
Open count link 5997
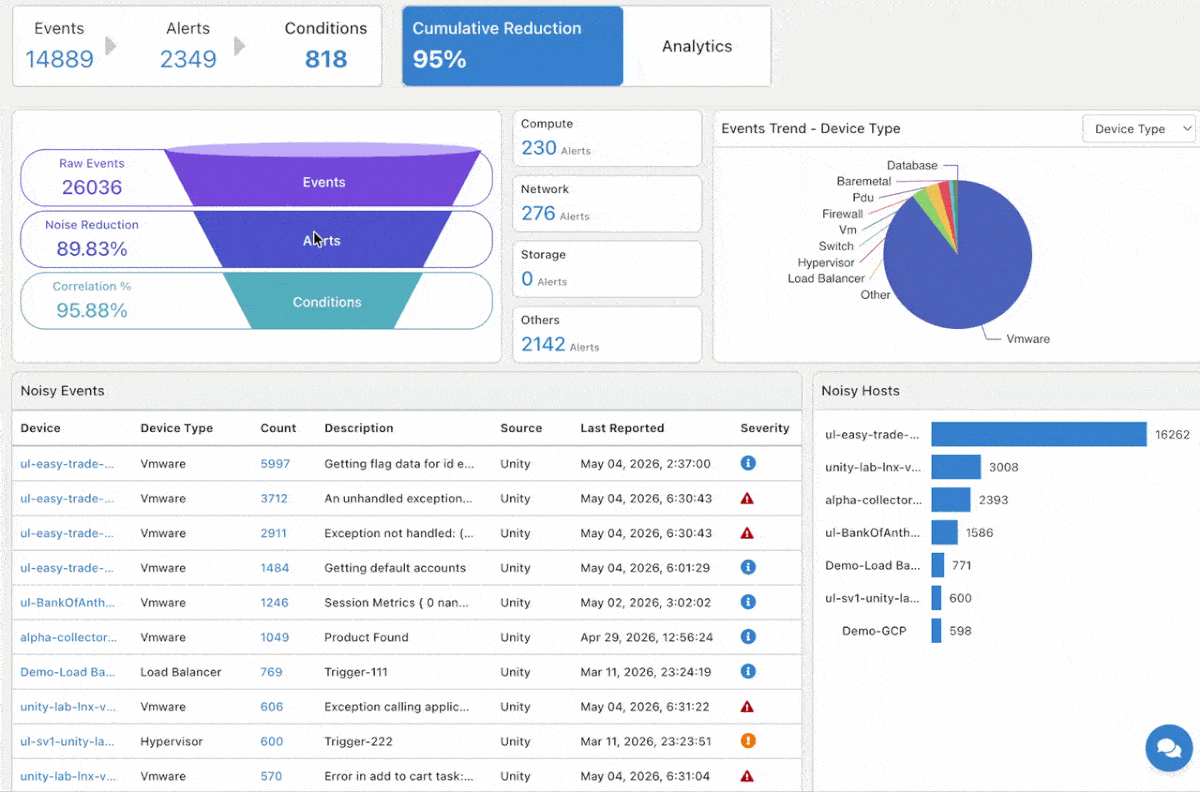click(275, 464)
